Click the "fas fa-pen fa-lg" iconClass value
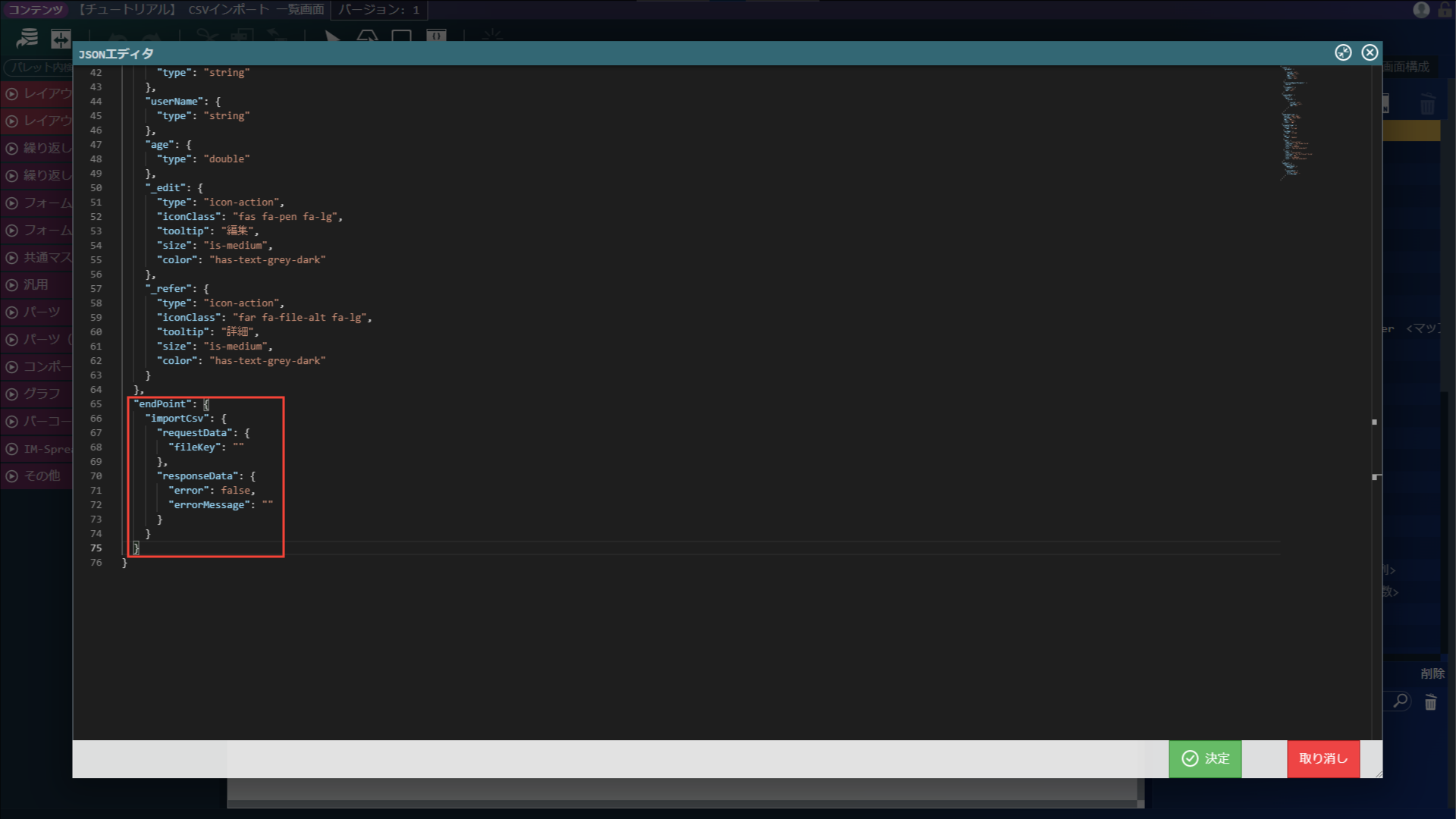Screen dimensions: 1456x819 pyautogui.click(x=284, y=216)
